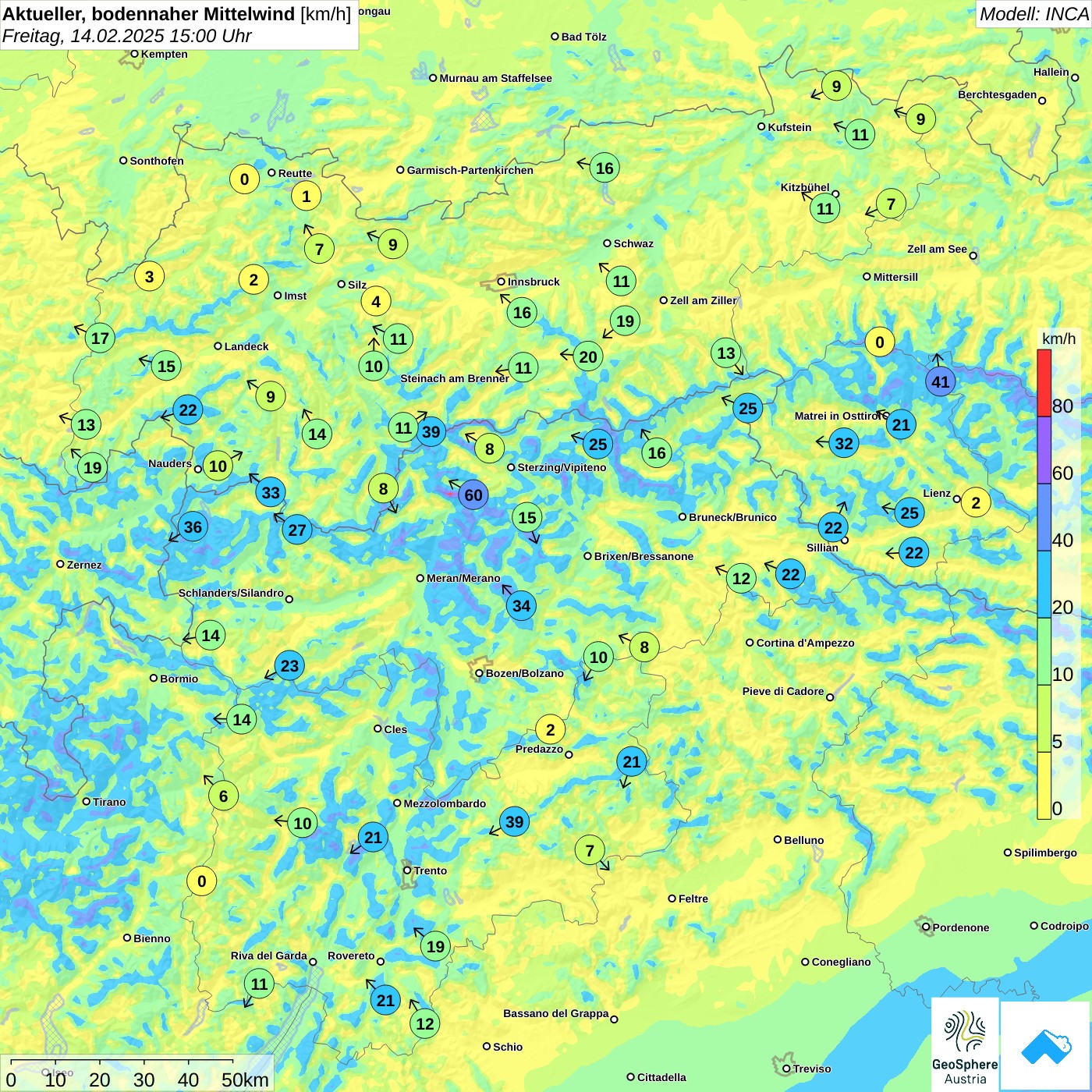The image size is (1092, 1092).
Task: Select the wind marker showing 33
Action: (271, 493)
